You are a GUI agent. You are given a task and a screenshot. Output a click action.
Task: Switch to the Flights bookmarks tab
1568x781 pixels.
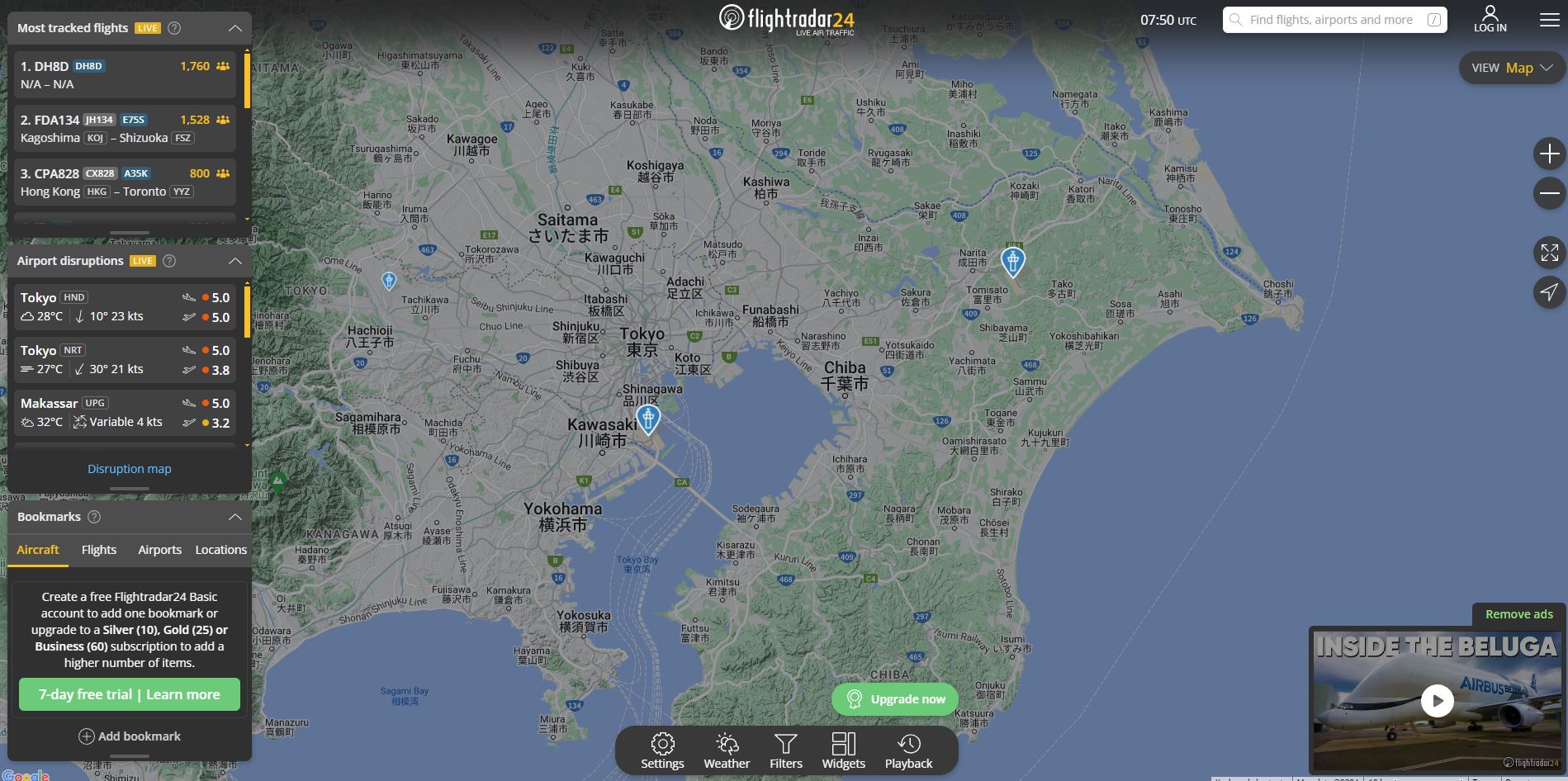coord(99,550)
